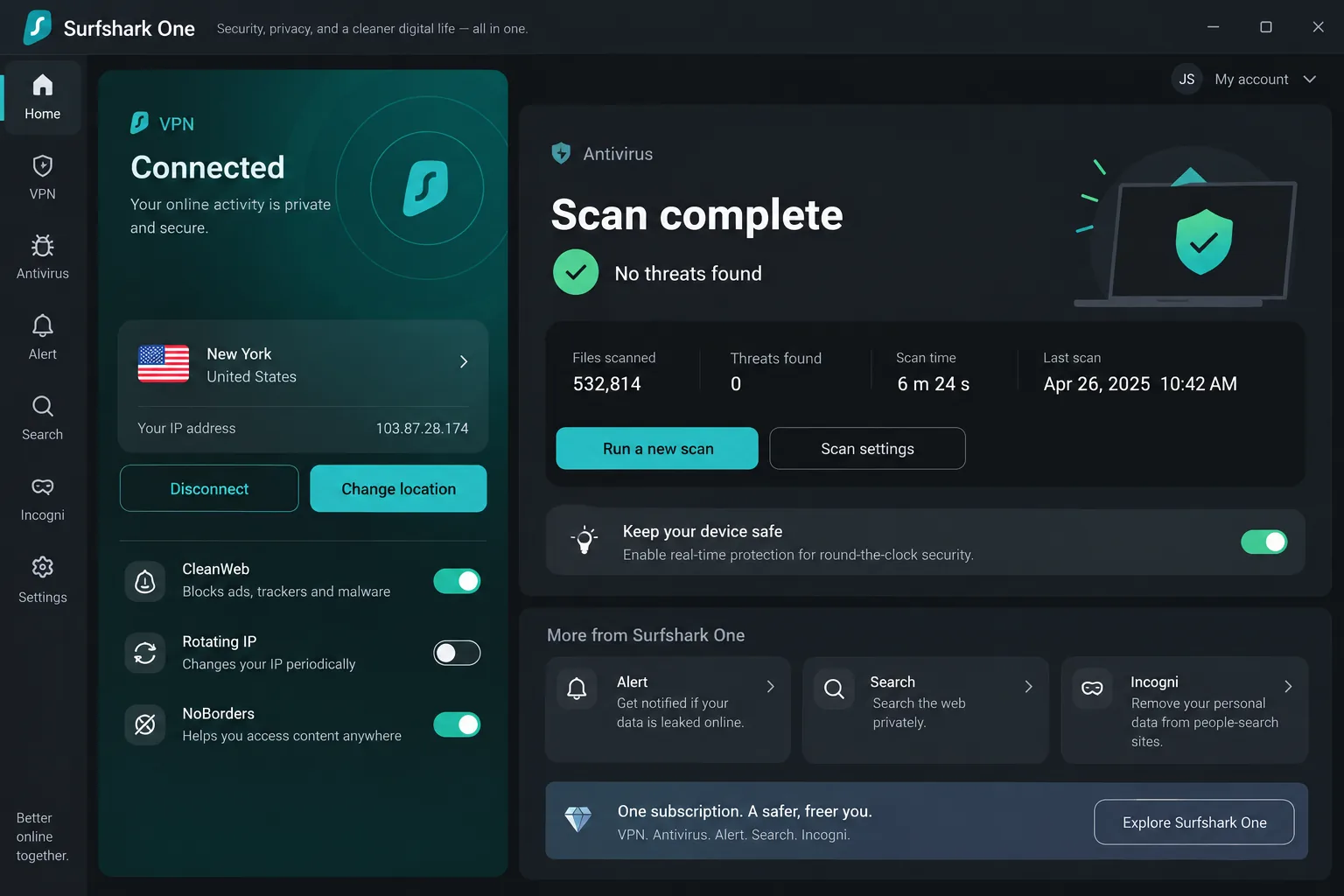The image size is (1344, 896).
Task: Click the green No threats found checkmark
Action: pyautogui.click(x=576, y=272)
